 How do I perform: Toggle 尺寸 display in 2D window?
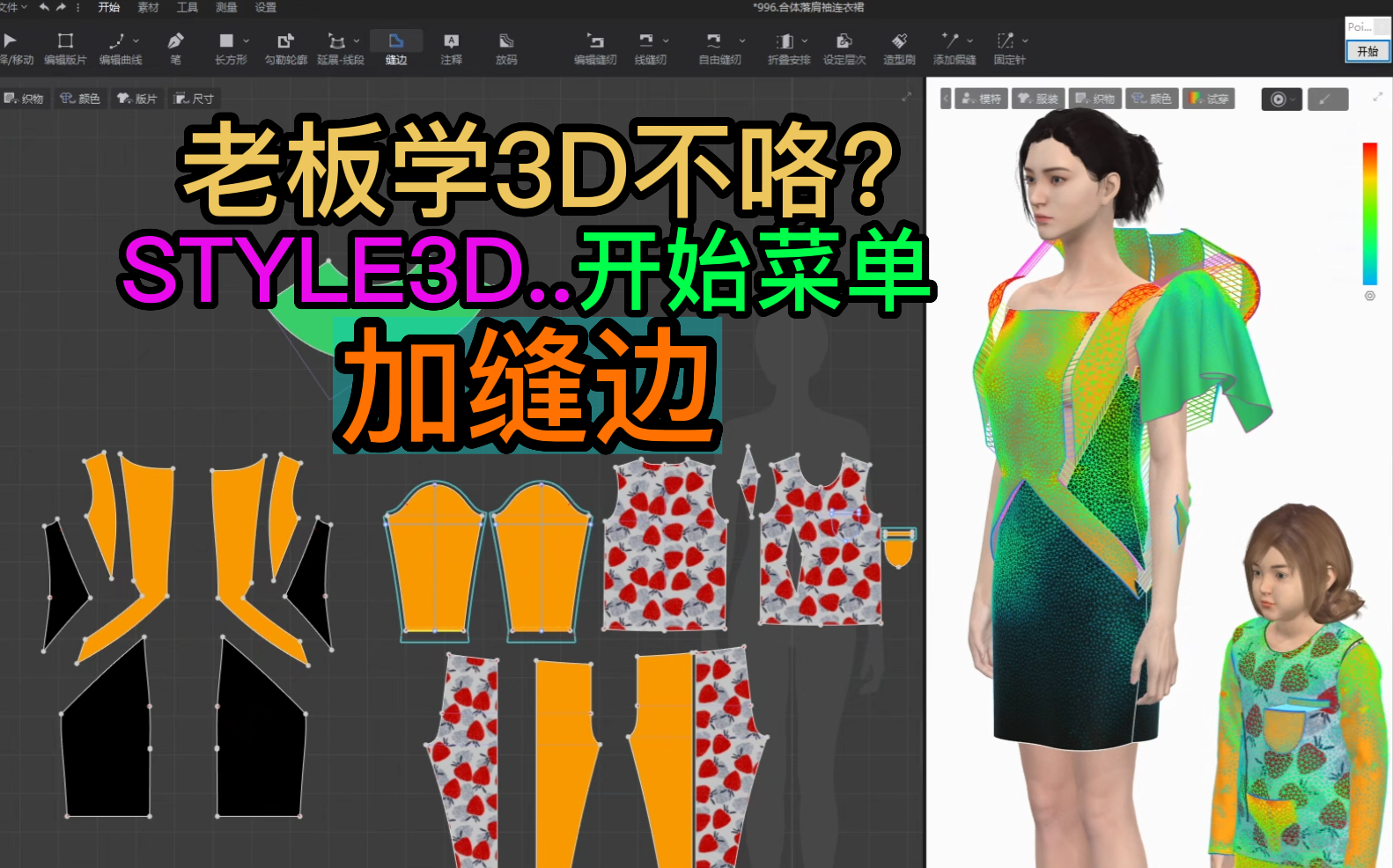194,99
